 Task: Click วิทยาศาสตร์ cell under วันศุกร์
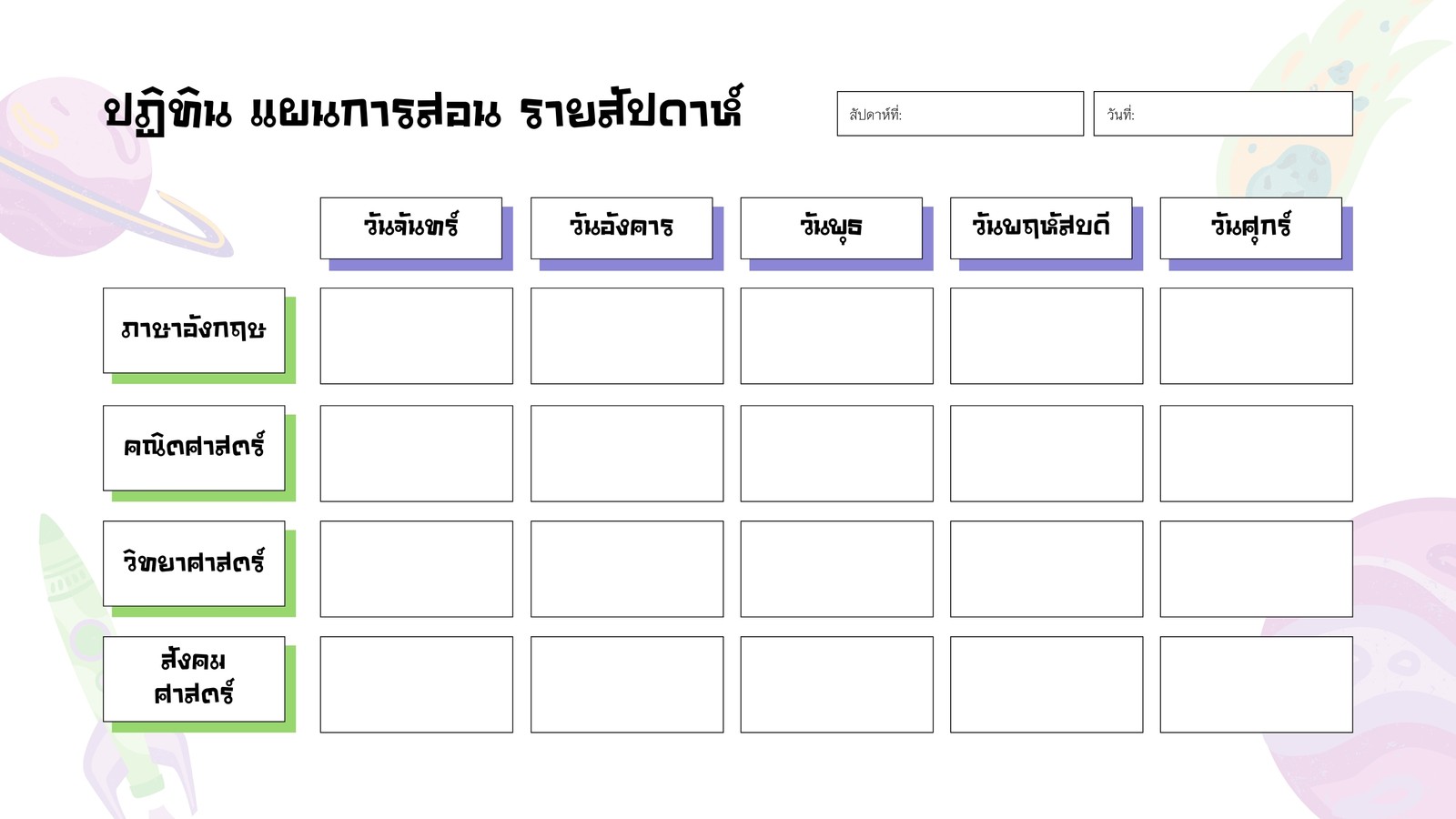(1257, 569)
